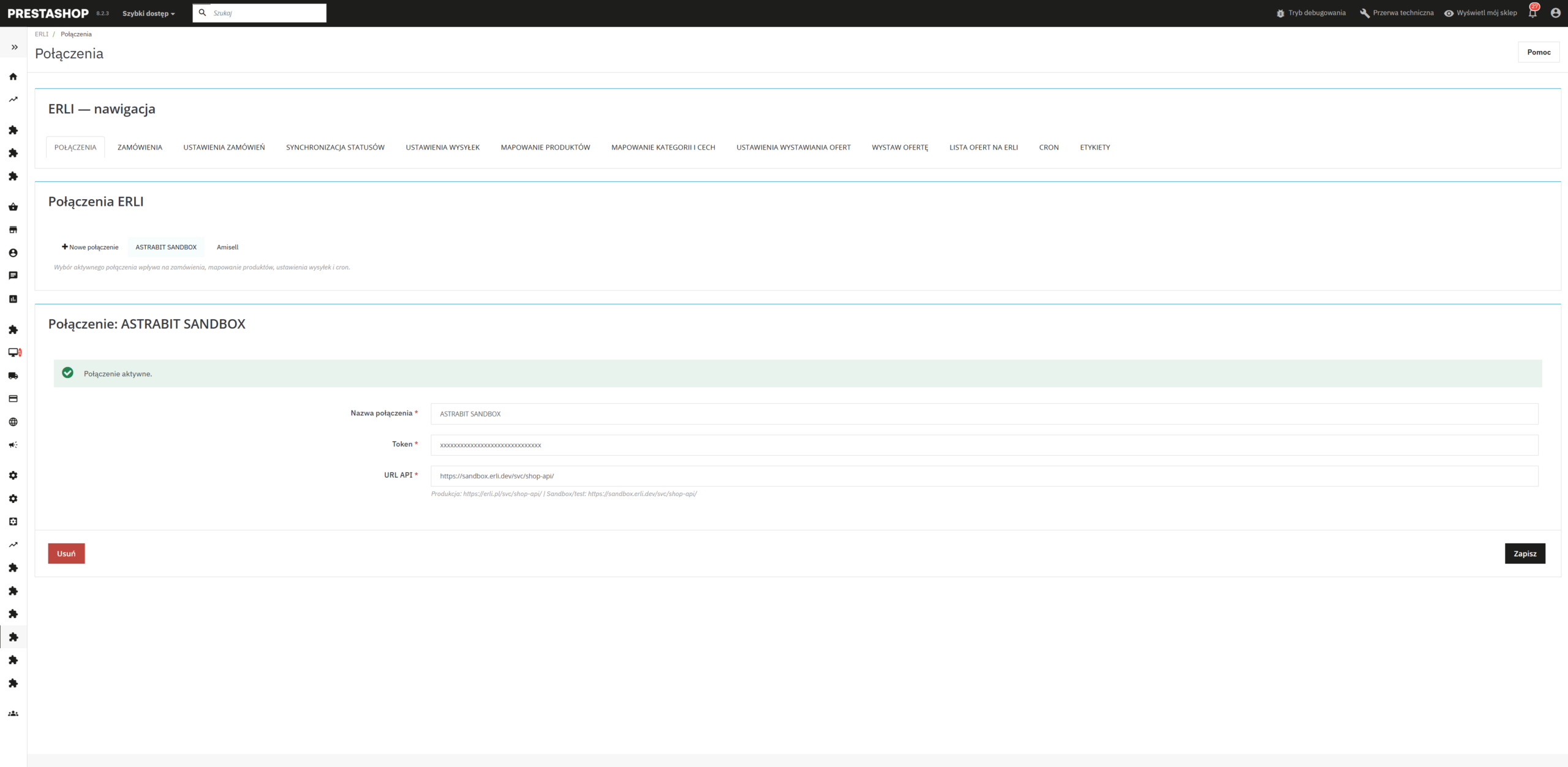Open the Cron tab

coord(1049,147)
